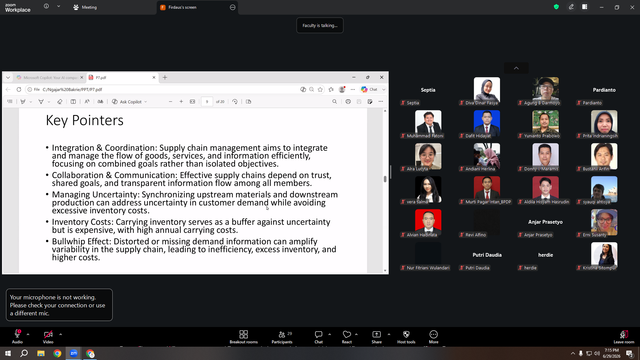This screenshot has width=640, height=360.
Task: Select Anjar Prasetyo's participant tile
Action: [545, 224]
